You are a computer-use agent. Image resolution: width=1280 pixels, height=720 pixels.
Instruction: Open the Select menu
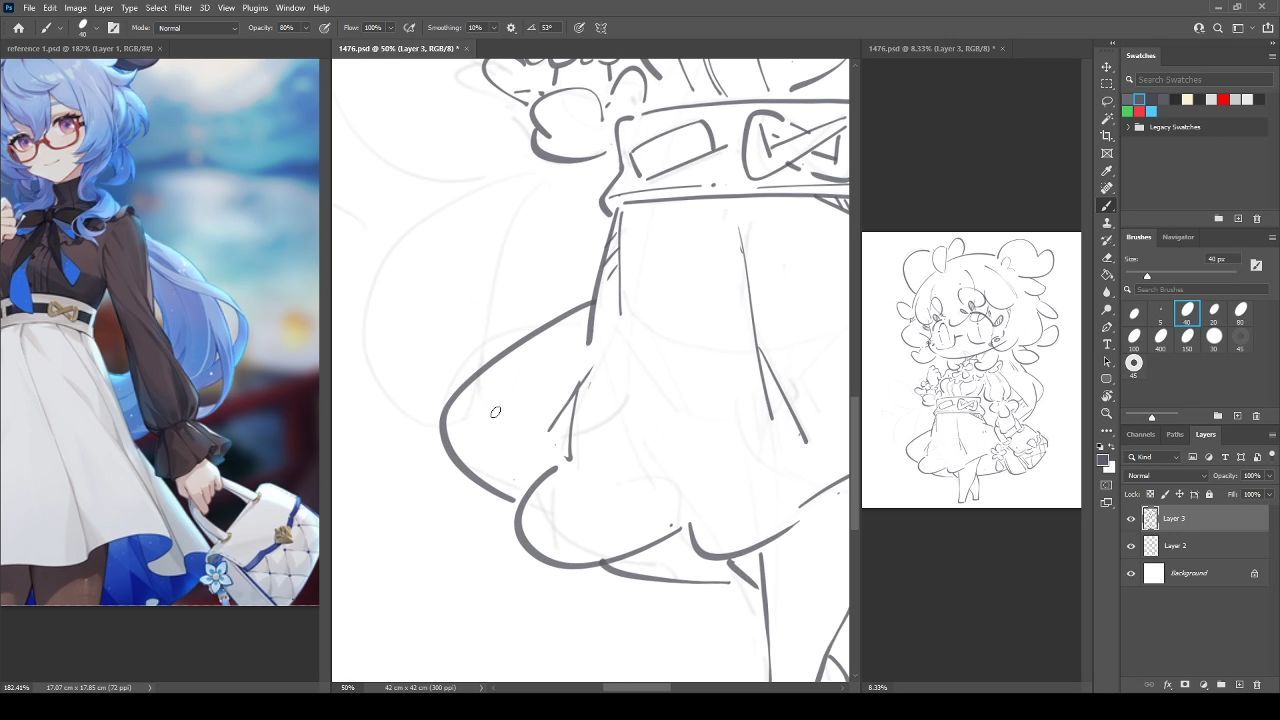pos(156,8)
